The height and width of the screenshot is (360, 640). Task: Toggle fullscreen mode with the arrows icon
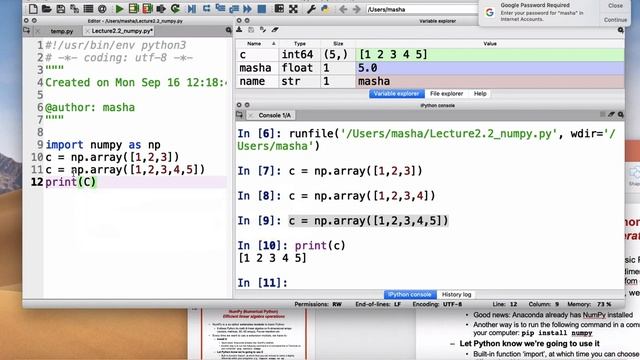(293, 9)
